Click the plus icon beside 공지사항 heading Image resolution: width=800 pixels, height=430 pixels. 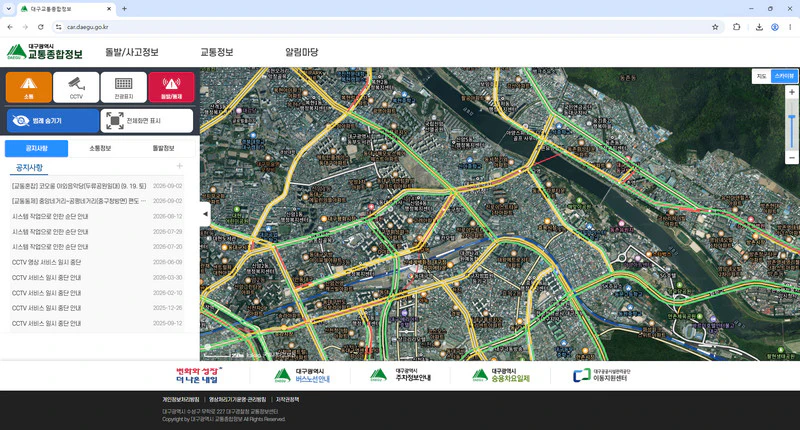tap(180, 166)
